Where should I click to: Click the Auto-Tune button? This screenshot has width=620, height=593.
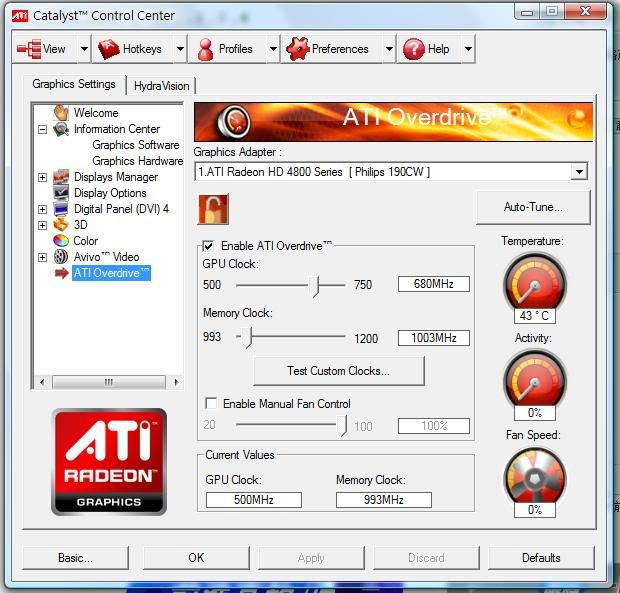[x=533, y=207]
